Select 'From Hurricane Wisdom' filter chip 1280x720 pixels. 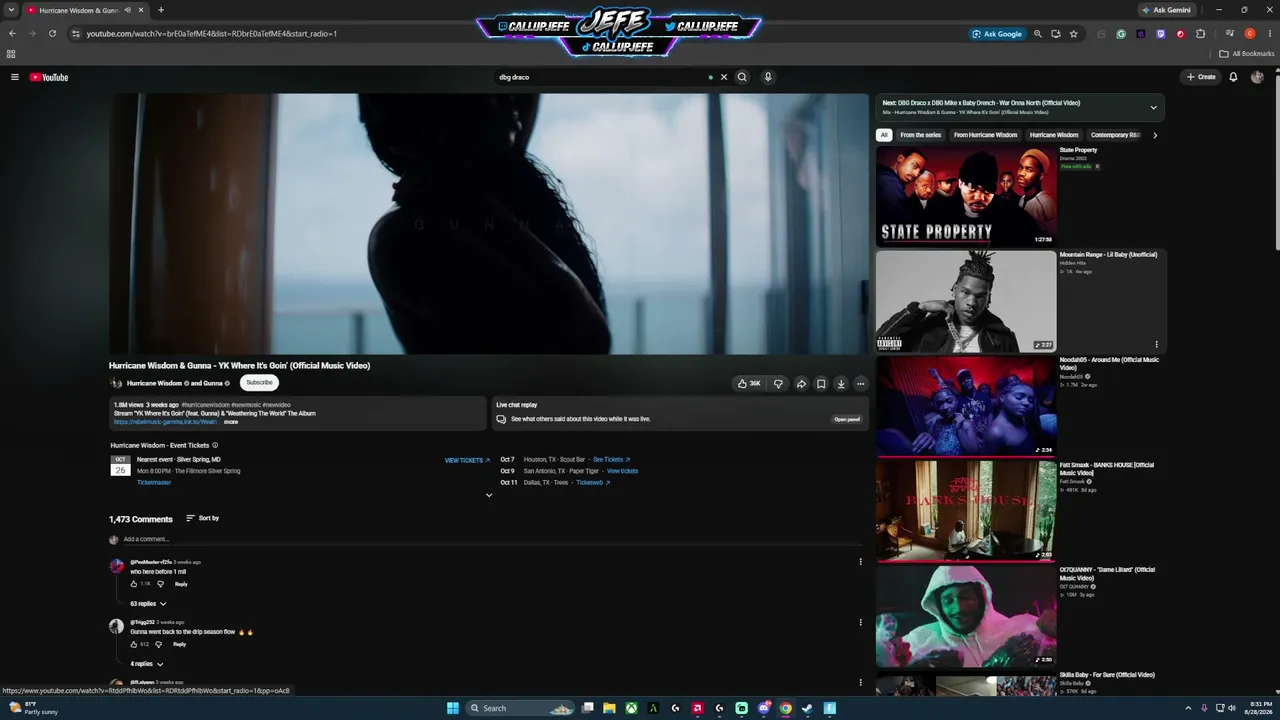point(985,135)
